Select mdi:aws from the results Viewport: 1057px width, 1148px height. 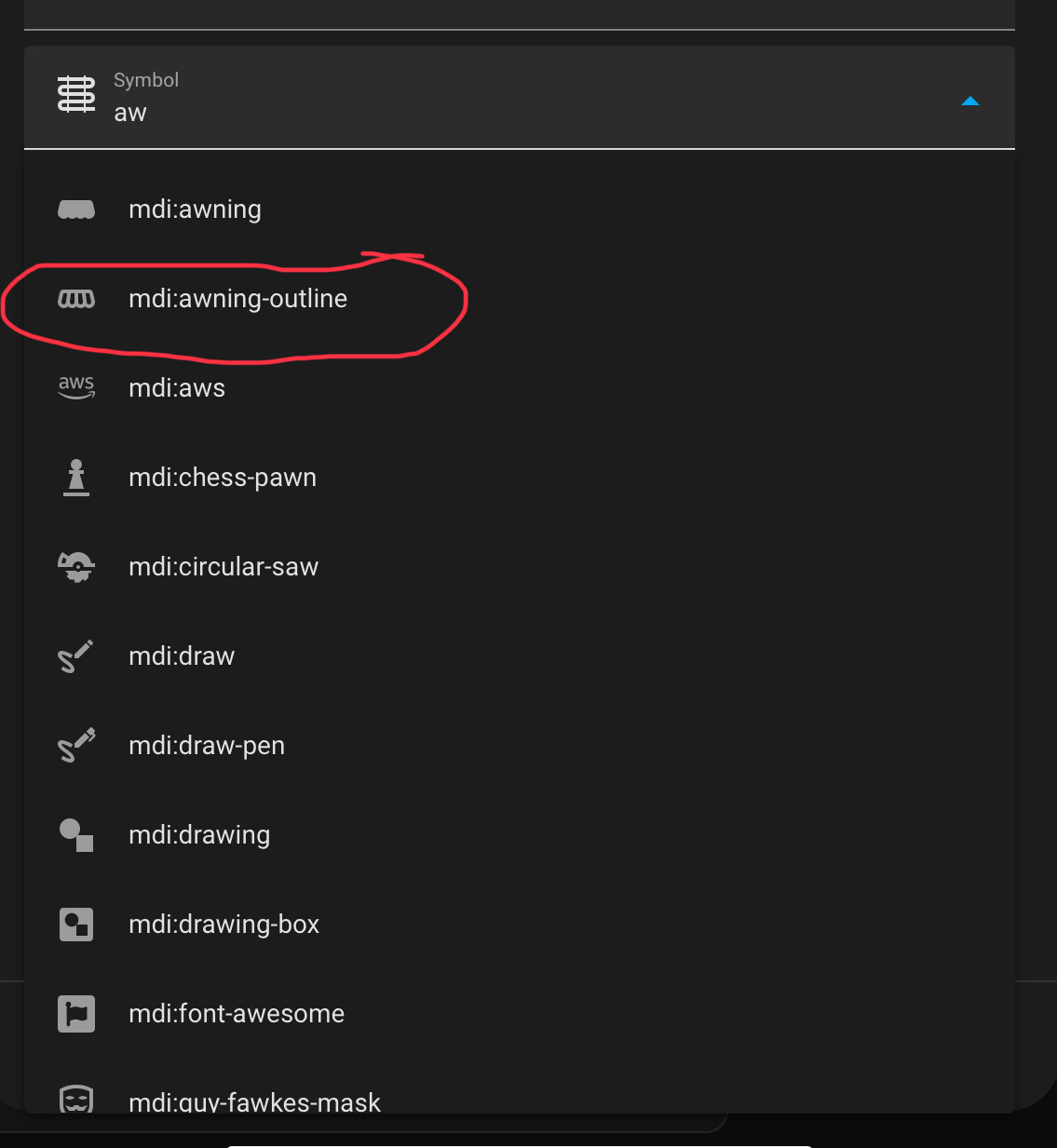tap(177, 388)
